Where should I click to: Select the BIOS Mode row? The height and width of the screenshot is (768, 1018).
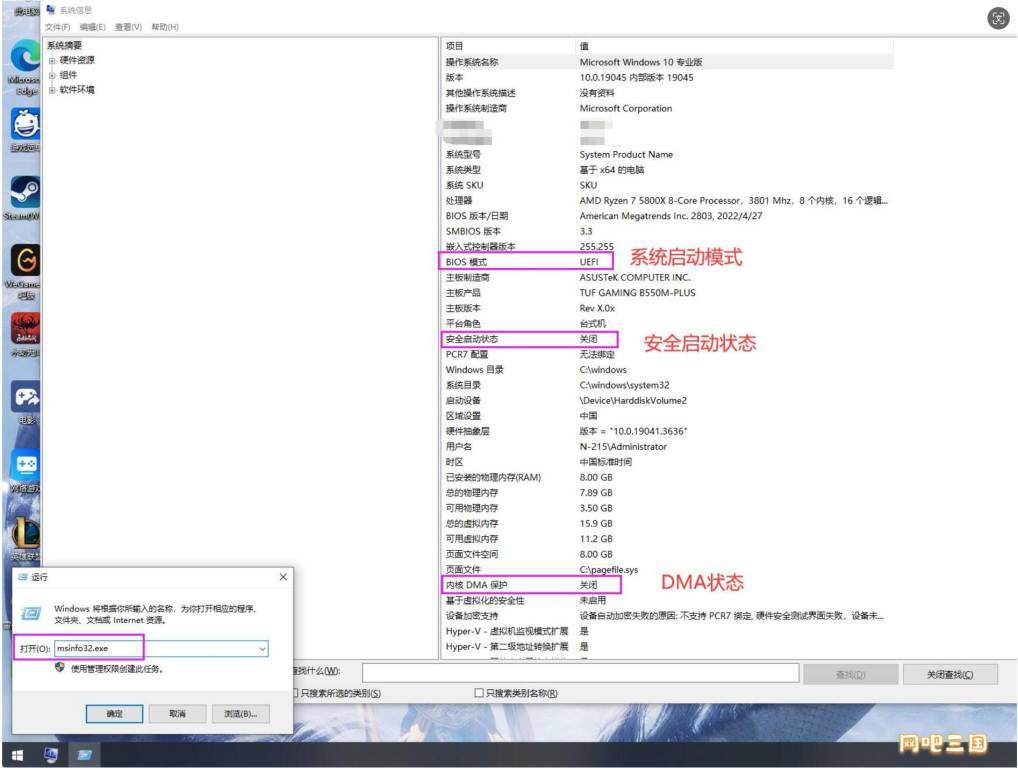click(x=667, y=262)
